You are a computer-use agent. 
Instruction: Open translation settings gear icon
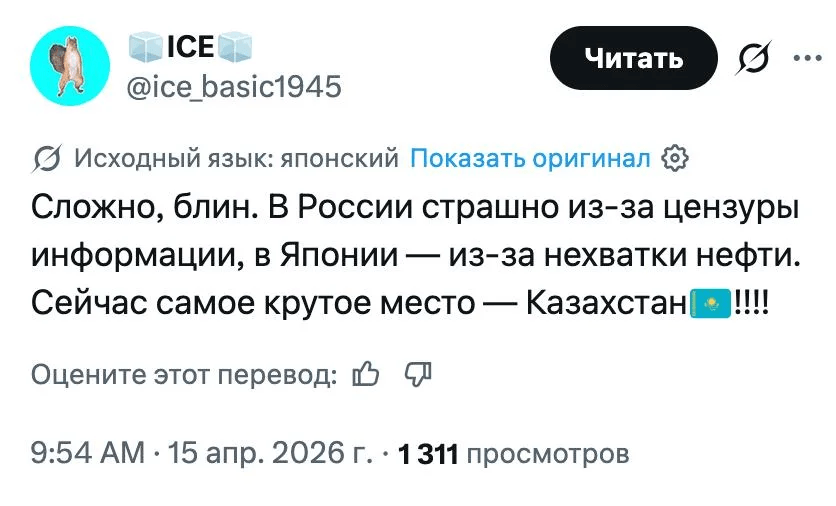pos(676,158)
